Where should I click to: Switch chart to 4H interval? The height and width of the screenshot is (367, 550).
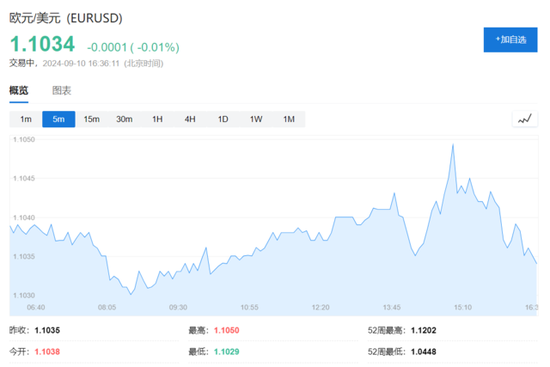point(190,119)
